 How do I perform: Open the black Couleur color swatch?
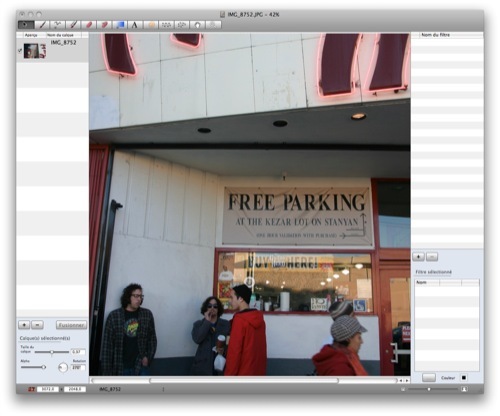[x=463, y=377]
